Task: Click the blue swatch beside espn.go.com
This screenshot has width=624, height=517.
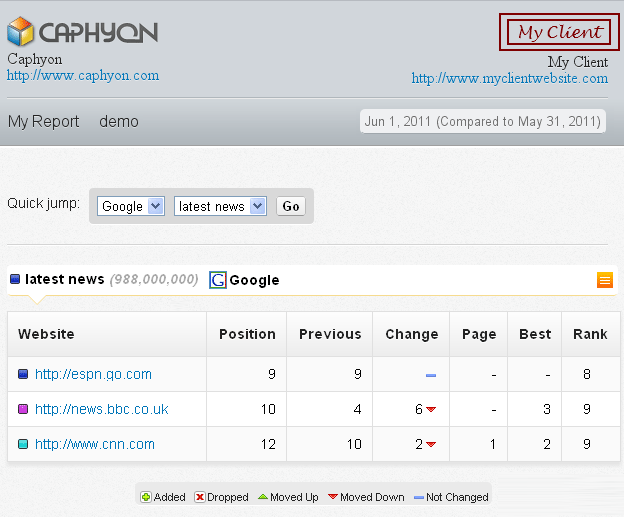Action: 23,375
